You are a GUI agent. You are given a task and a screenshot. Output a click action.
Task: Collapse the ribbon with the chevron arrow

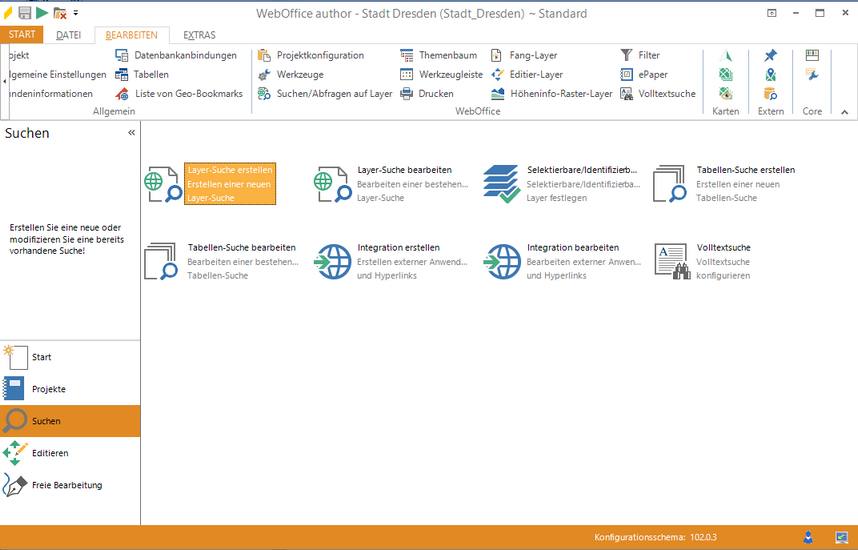click(844, 112)
